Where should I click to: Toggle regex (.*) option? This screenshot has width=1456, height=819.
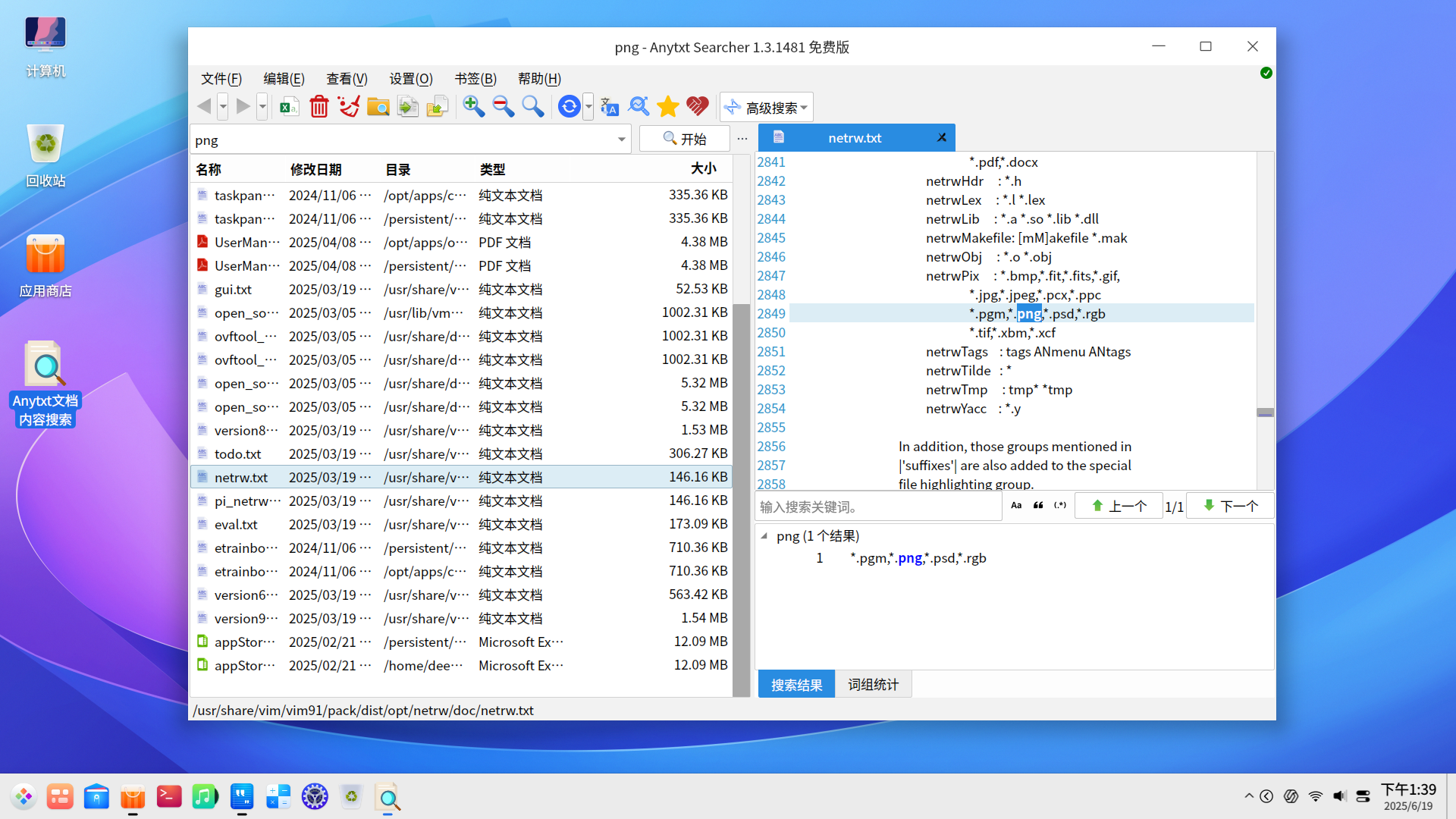point(1060,506)
